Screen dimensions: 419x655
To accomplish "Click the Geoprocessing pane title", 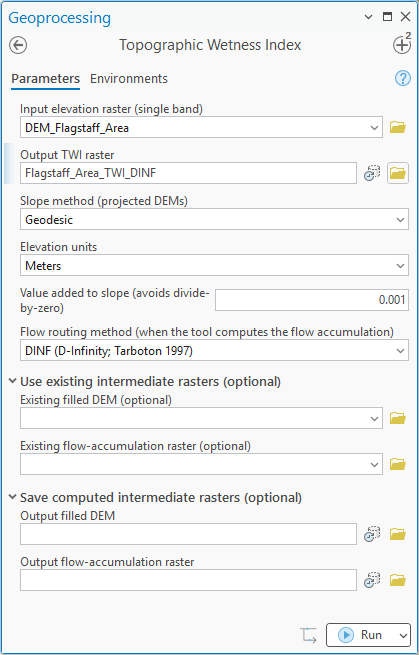I will pyautogui.click(x=60, y=18).
